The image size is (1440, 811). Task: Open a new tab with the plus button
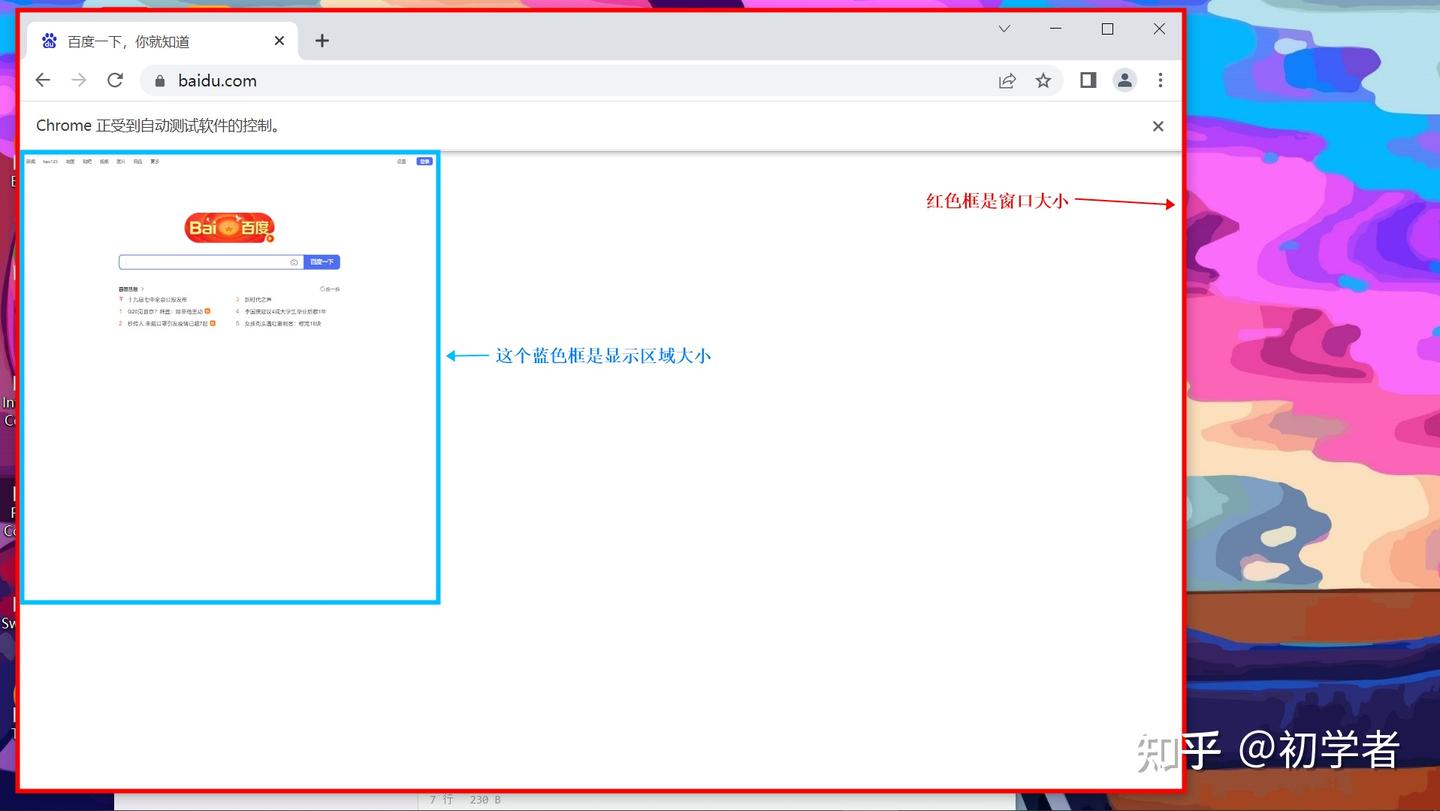(321, 41)
